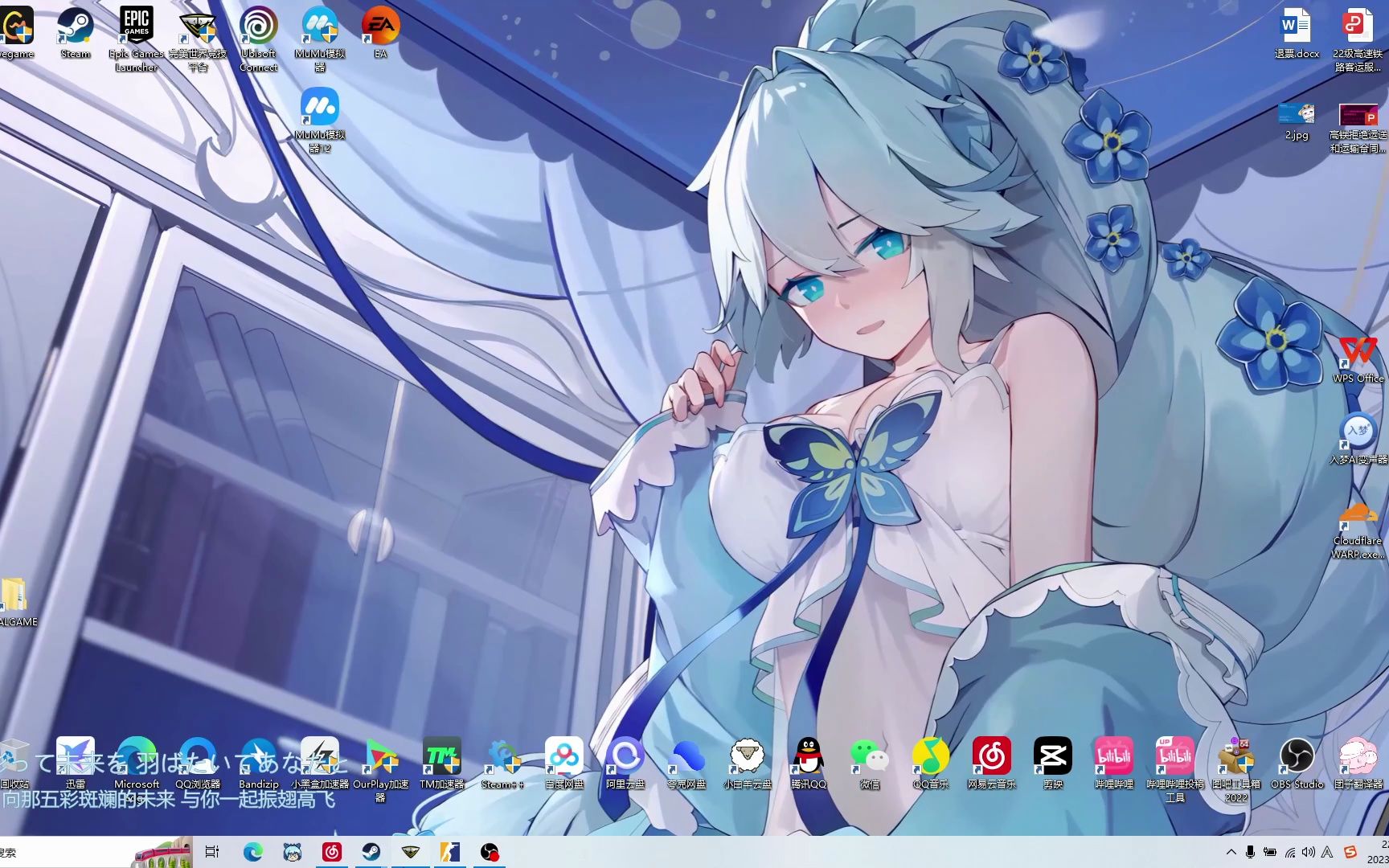Open the 退票.docx Word document
Screen dimensions: 1389x868
point(1297,32)
